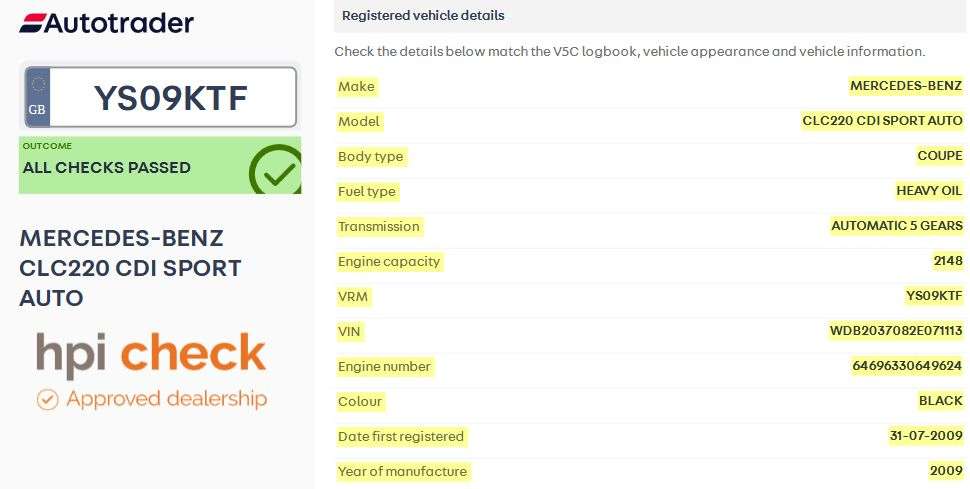Click the Date first registered value
The image size is (970, 489).
pos(926,436)
